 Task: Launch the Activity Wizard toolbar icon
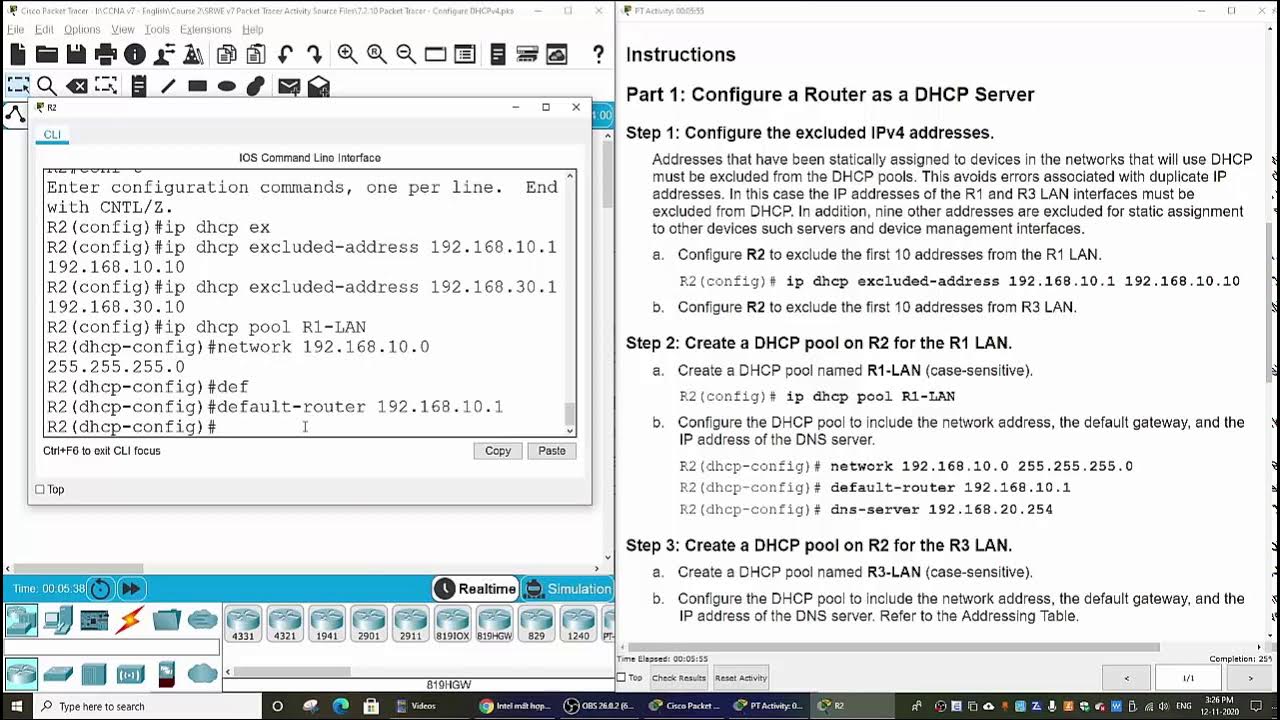pos(193,54)
